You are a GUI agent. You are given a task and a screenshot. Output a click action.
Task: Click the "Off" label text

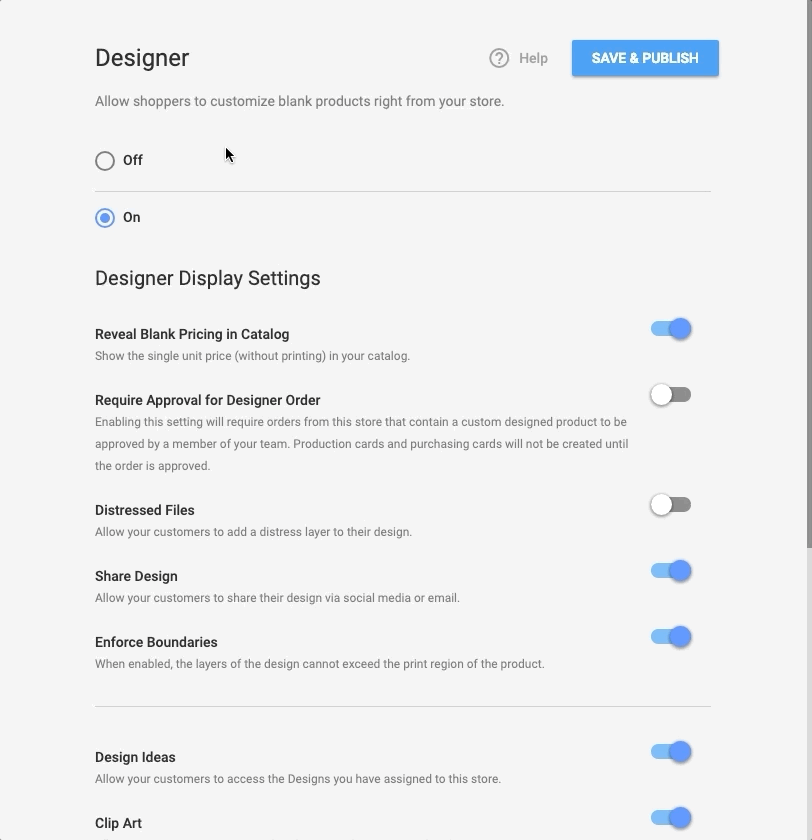point(133,160)
